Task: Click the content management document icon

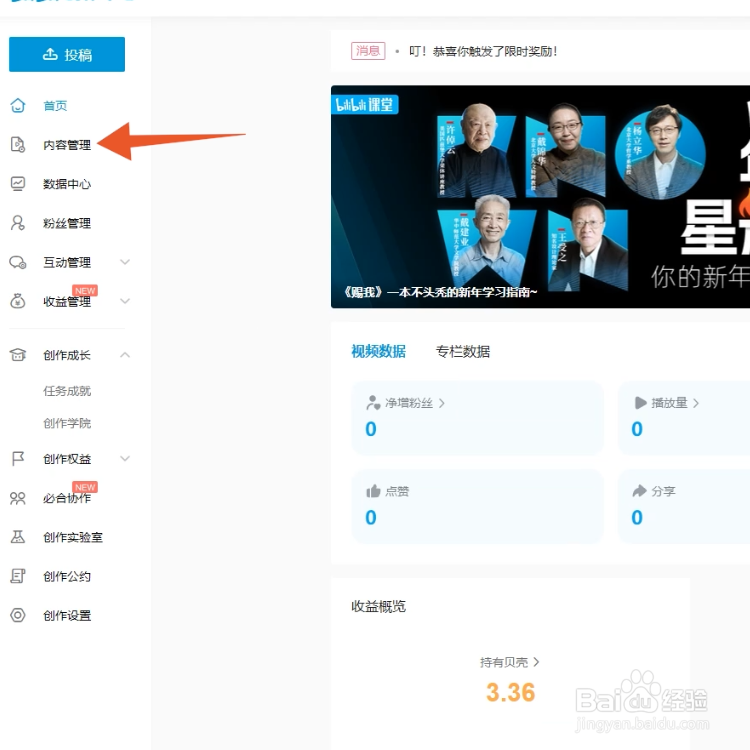Action: [x=18, y=144]
